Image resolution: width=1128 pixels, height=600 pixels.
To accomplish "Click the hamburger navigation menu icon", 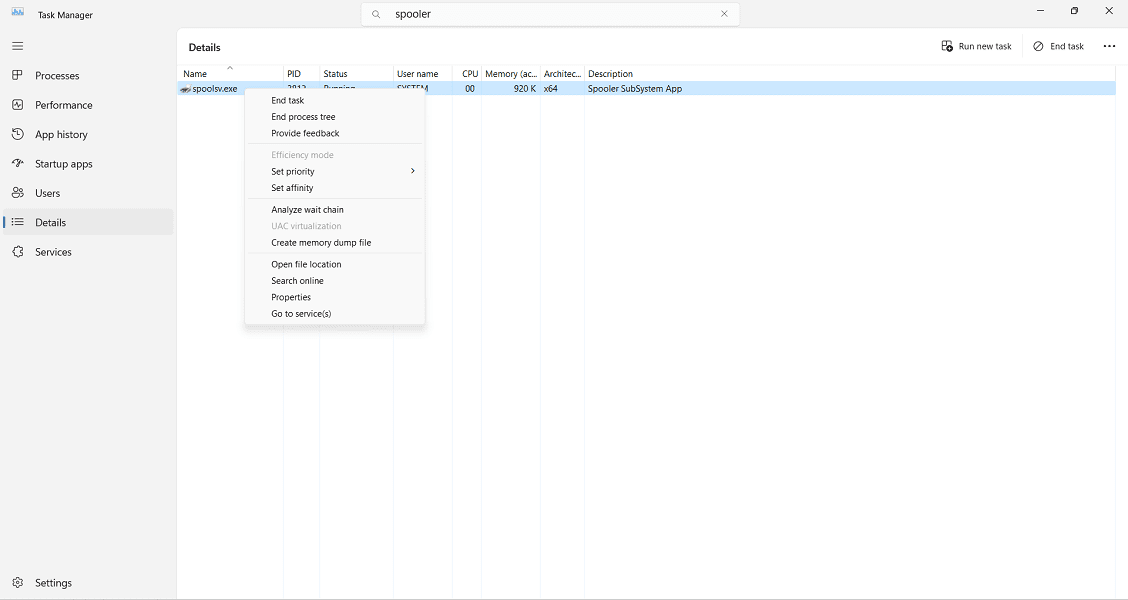I will pyautogui.click(x=17, y=45).
